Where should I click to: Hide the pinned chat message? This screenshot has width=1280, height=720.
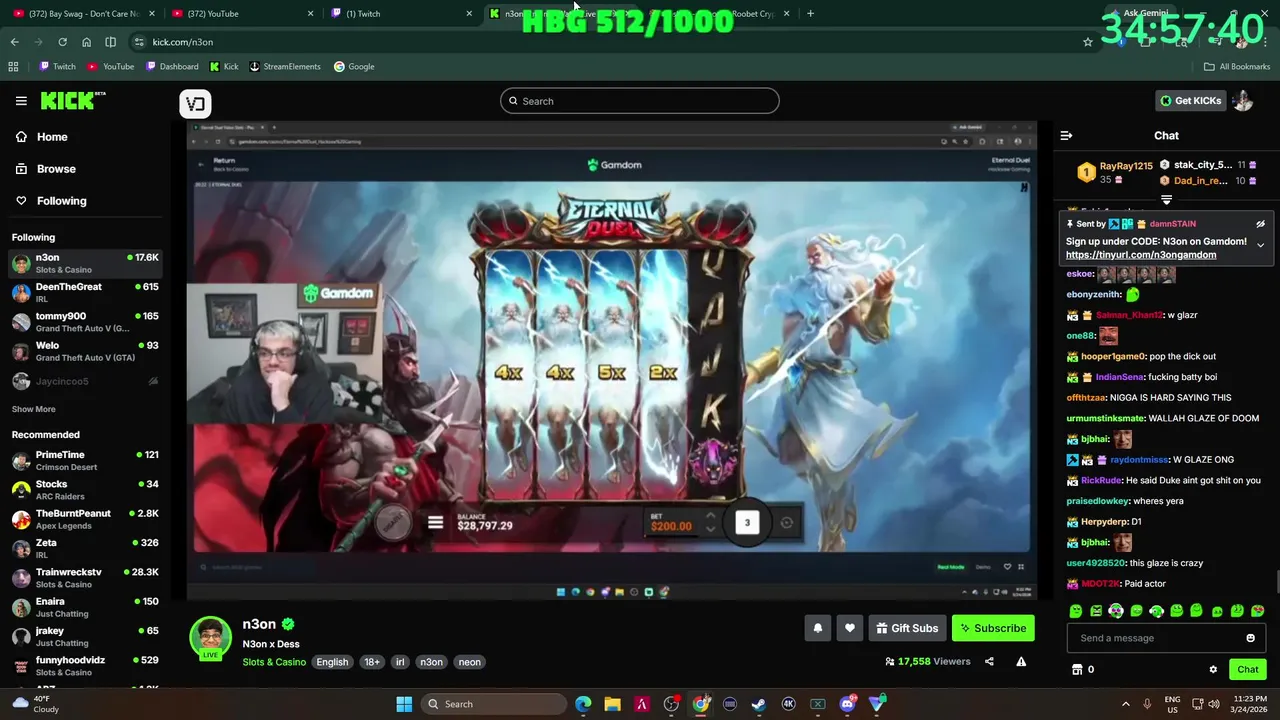(x=1260, y=224)
